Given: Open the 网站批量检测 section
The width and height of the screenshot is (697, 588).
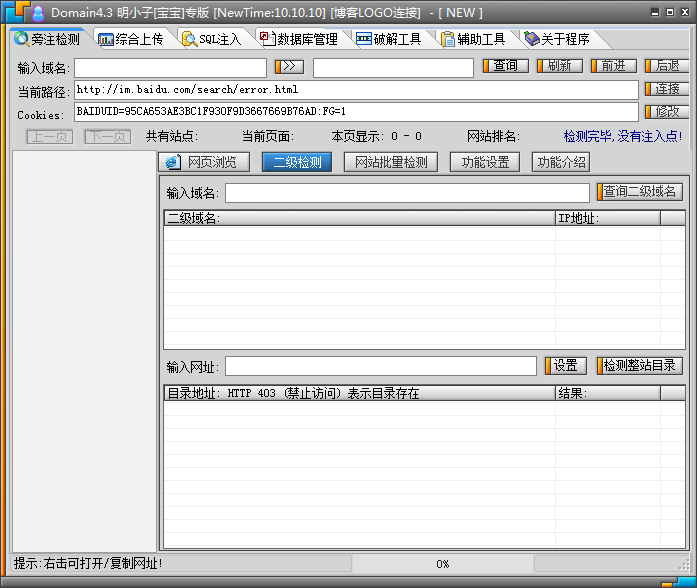Looking at the screenshot, I should pos(390,162).
